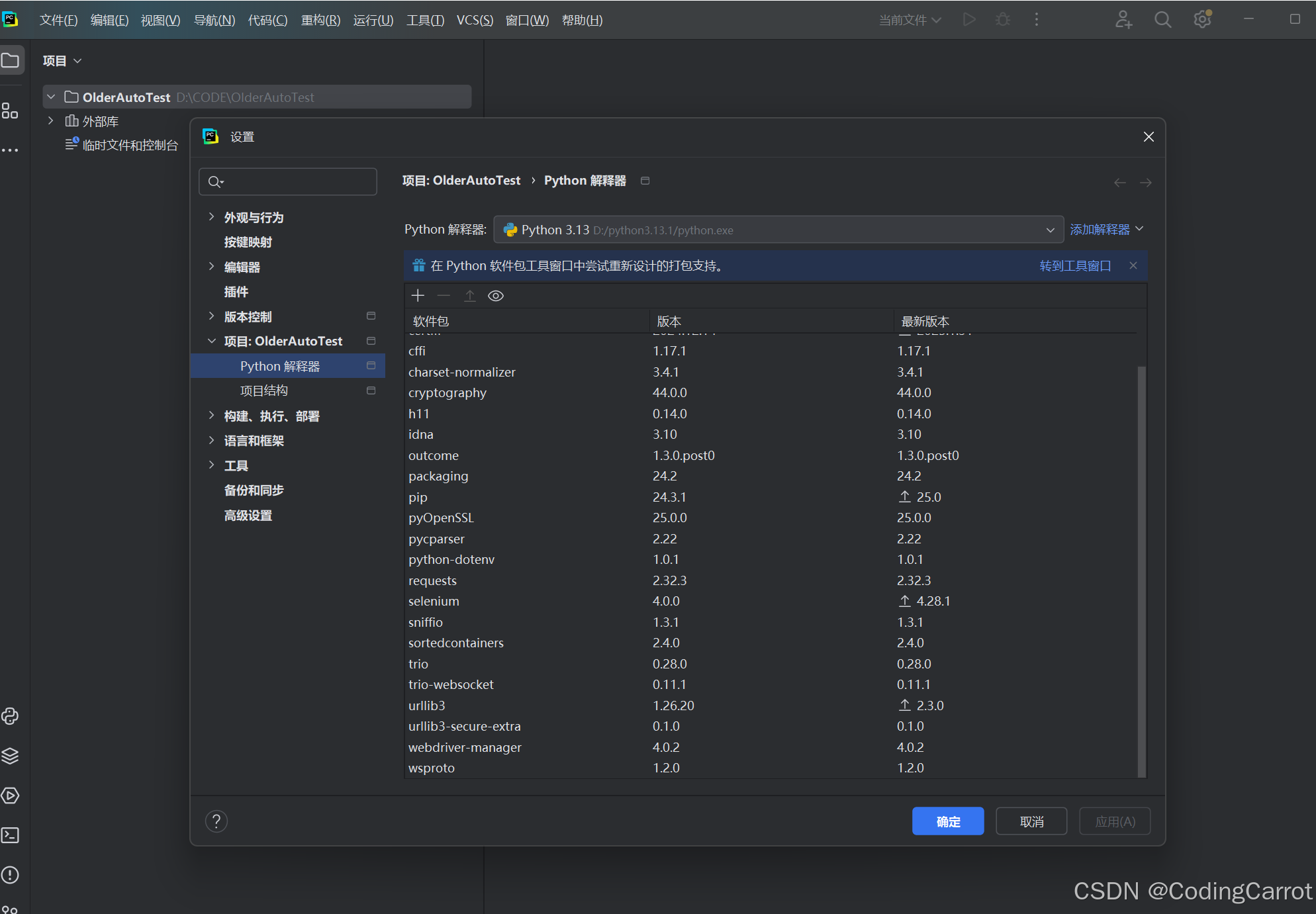Screen dimensions: 1316x914
Task: Open the Help menu
Action: point(582,20)
